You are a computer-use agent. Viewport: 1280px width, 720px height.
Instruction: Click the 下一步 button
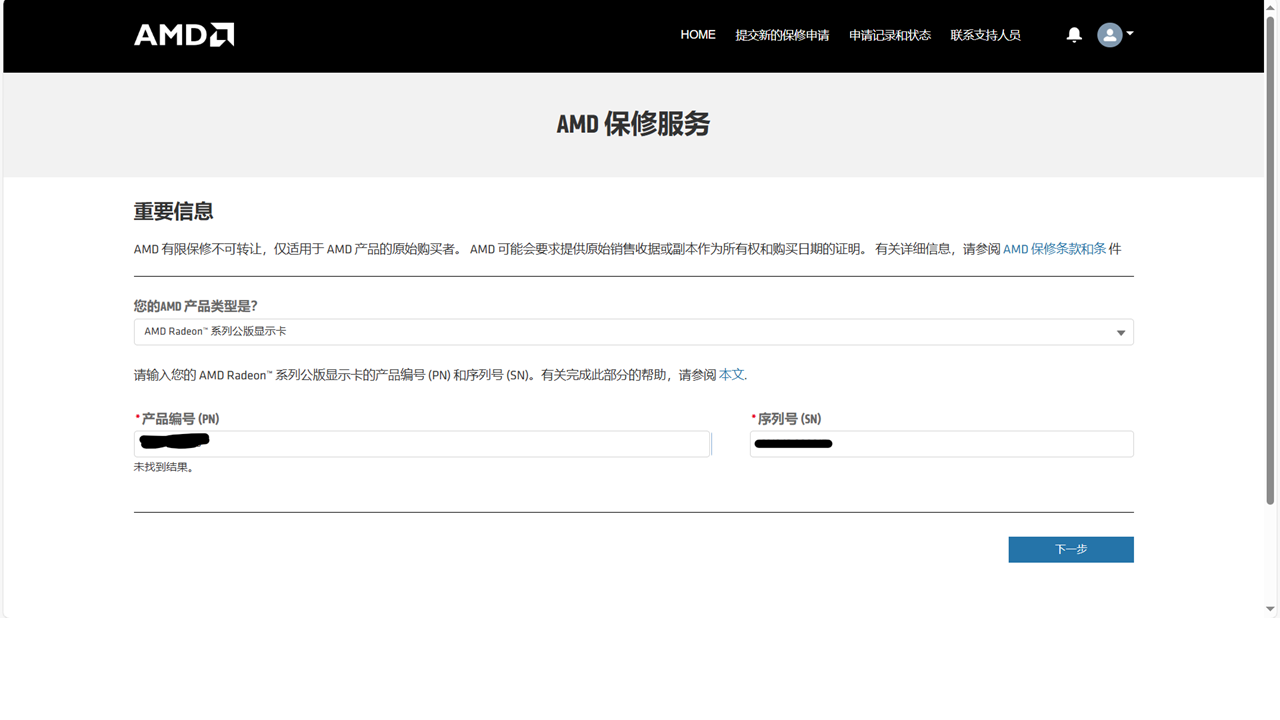1071,549
